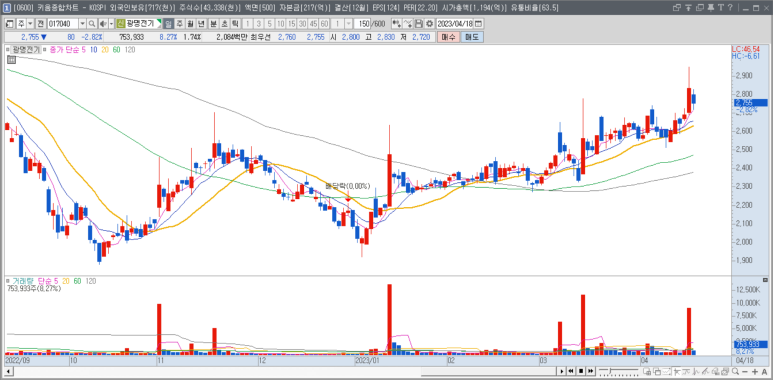Screen dimensions: 773x380
Task: Click the save chart floppy icon
Action: coord(419,24)
